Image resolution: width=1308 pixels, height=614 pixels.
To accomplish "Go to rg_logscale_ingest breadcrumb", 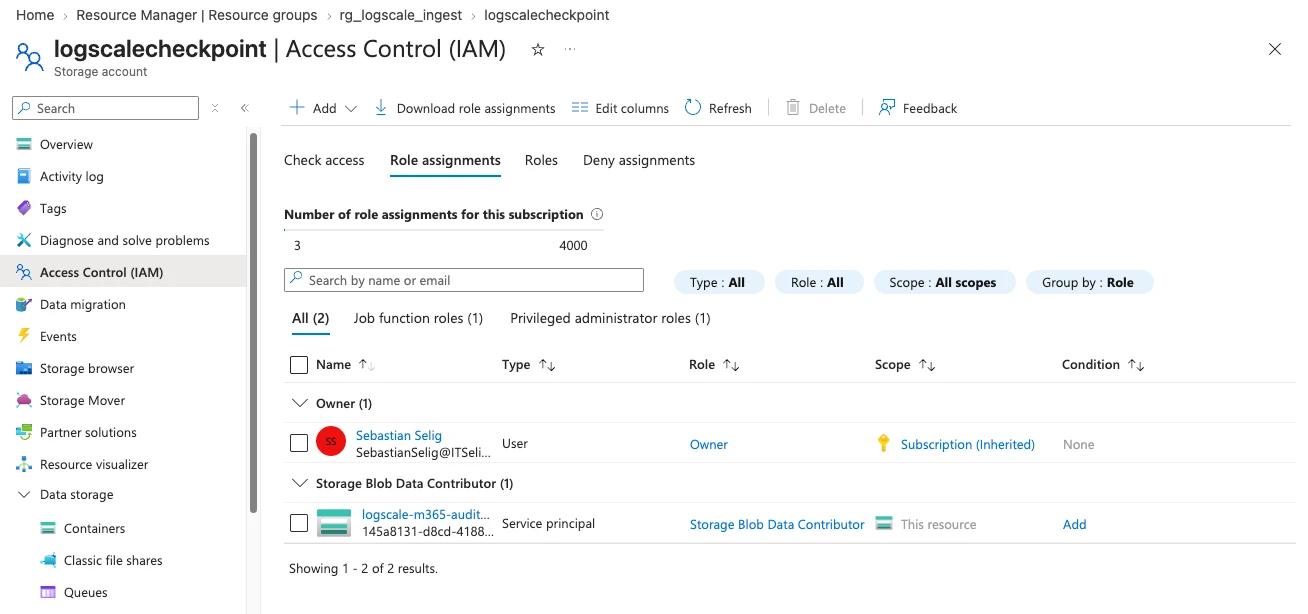I will coord(400,15).
